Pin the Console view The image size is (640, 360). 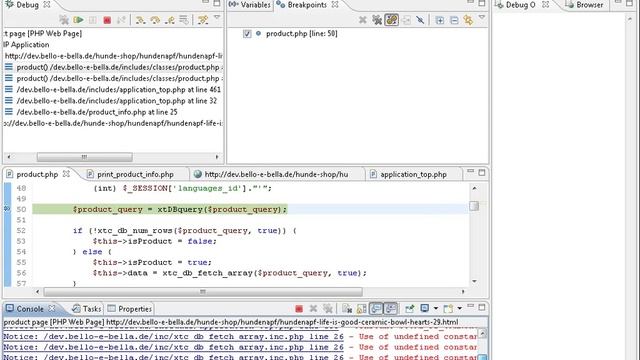pos(409,309)
